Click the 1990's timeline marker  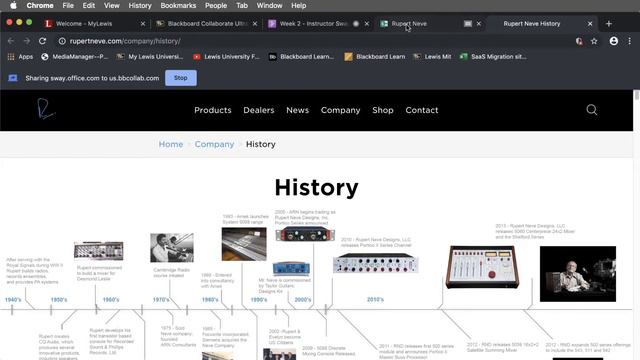pos(259,300)
